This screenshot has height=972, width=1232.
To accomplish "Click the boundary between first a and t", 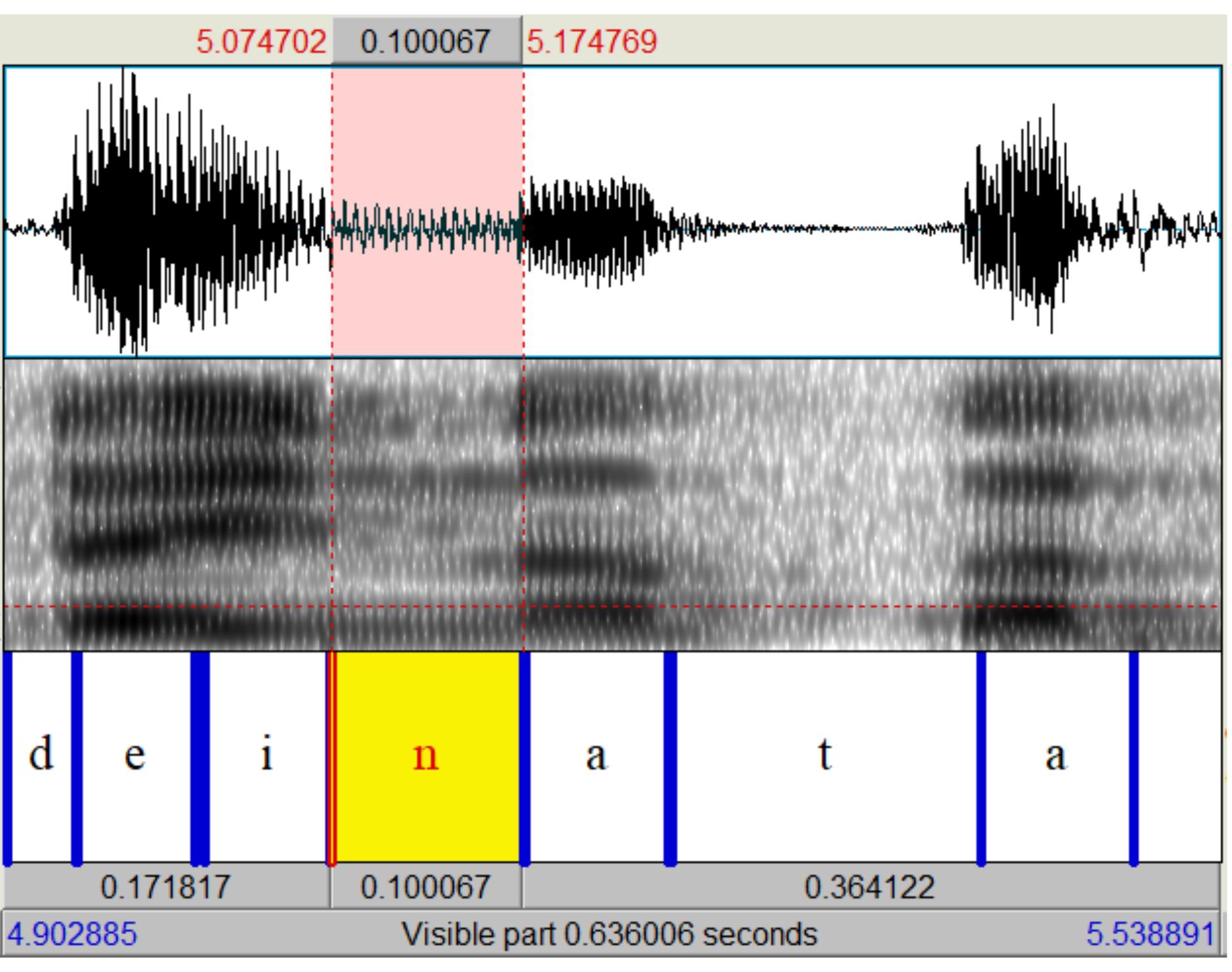I will click(x=670, y=757).
